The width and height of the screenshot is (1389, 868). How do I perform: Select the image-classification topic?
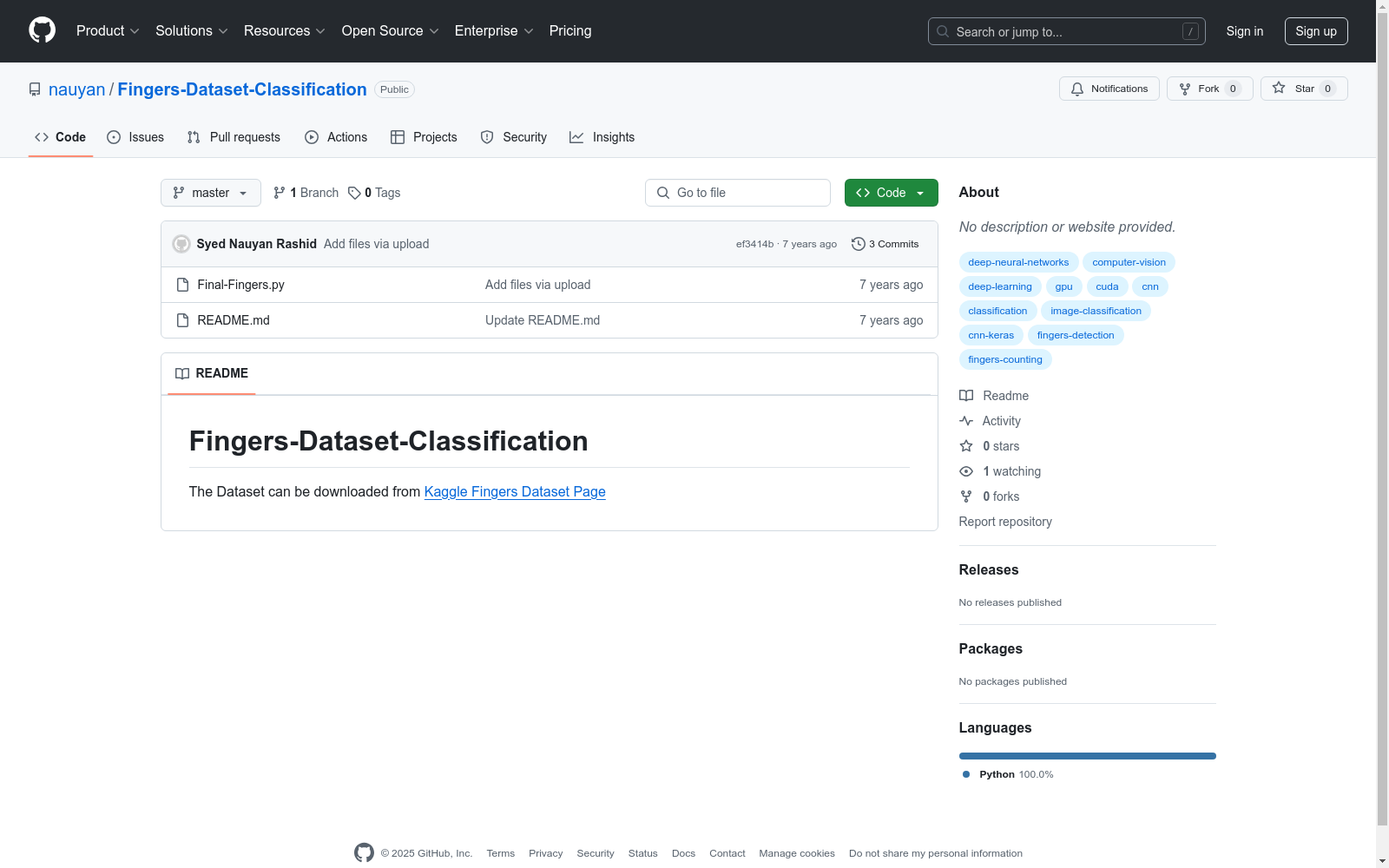pyautogui.click(x=1096, y=311)
